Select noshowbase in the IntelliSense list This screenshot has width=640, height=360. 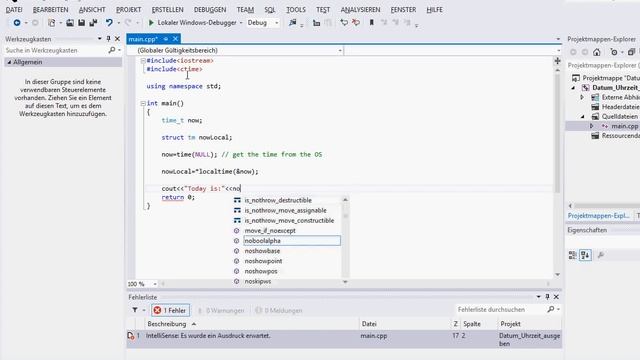(x=262, y=251)
